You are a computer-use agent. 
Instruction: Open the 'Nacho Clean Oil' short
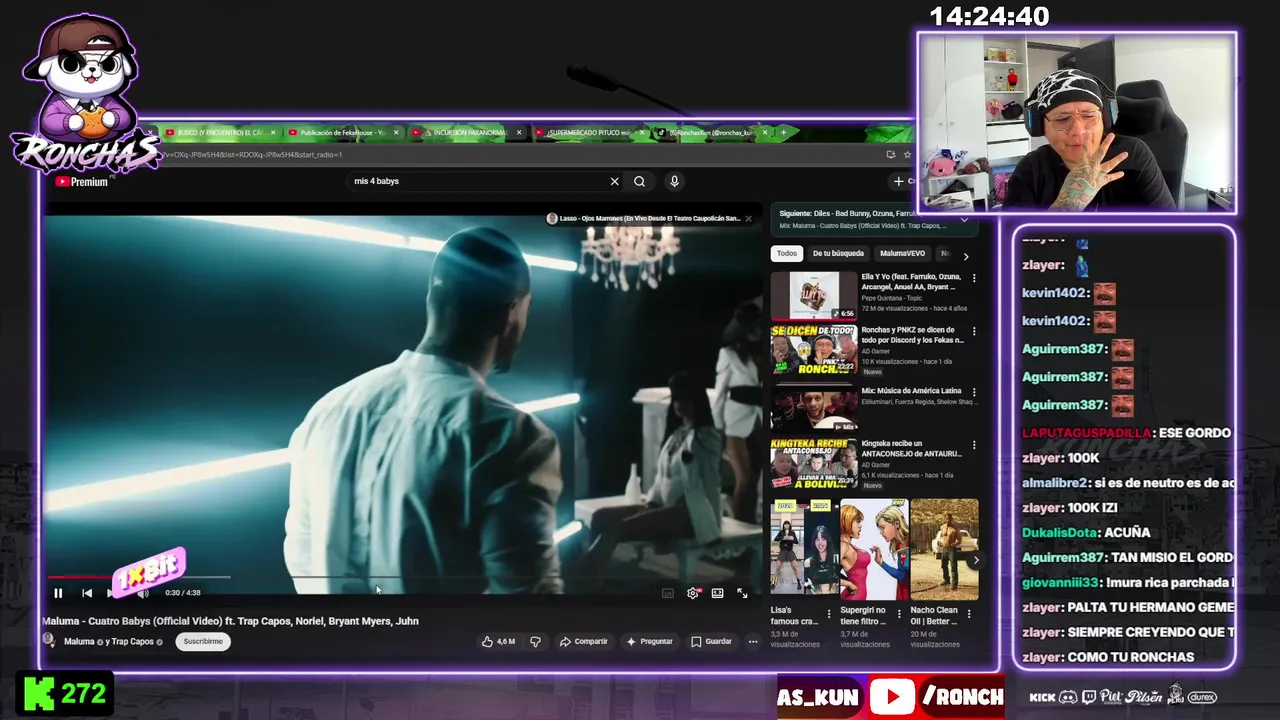tap(944, 549)
